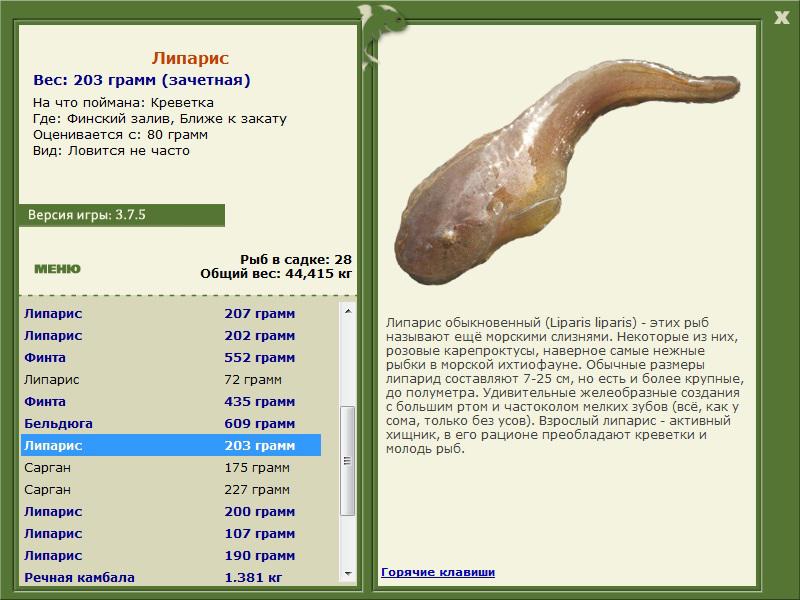Select the Бельдюга 609 грамм row
This screenshot has height=600, width=800.
(x=171, y=423)
